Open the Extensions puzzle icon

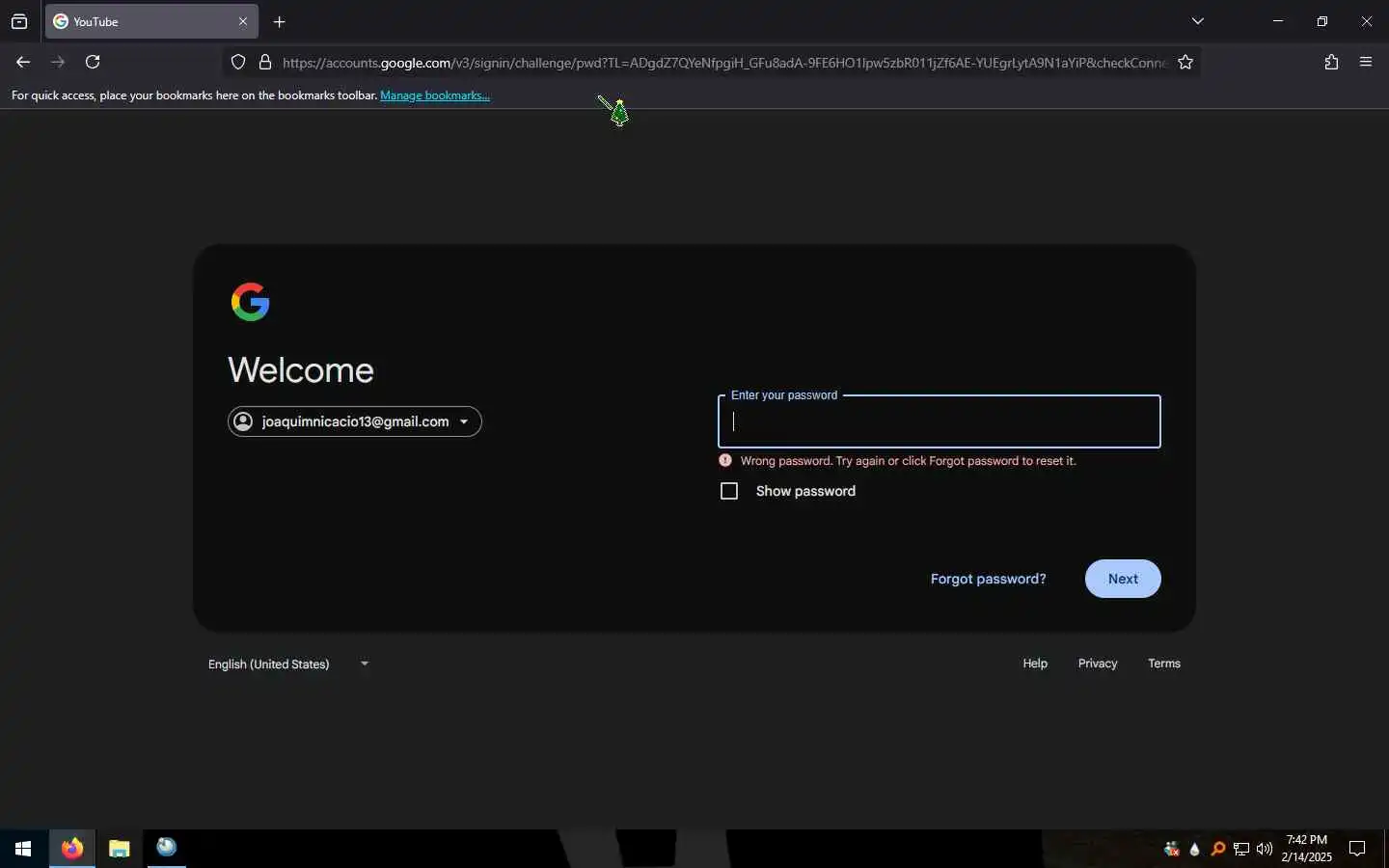(x=1331, y=62)
